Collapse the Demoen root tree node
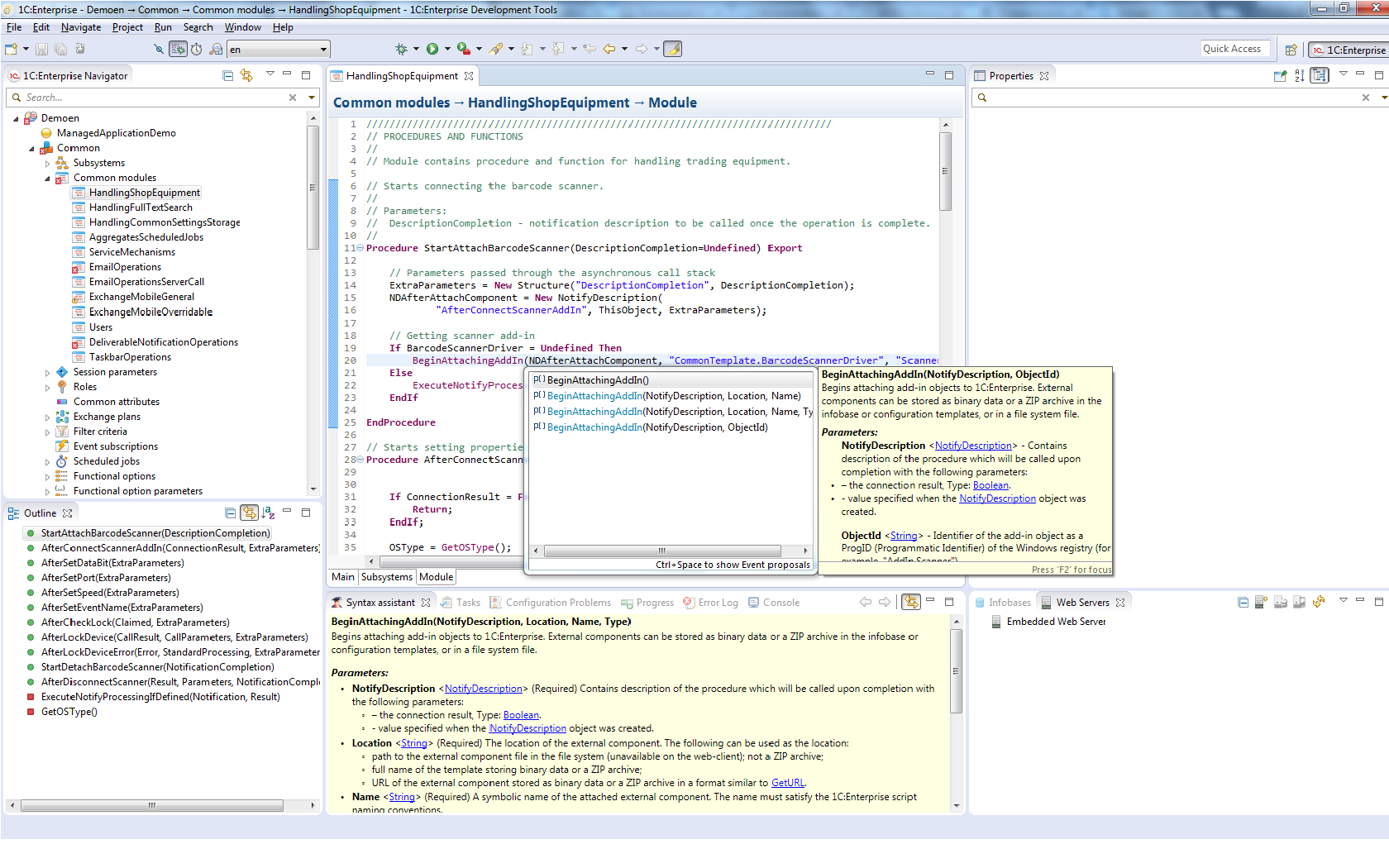This screenshot has width=1389, height=868. (x=16, y=118)
